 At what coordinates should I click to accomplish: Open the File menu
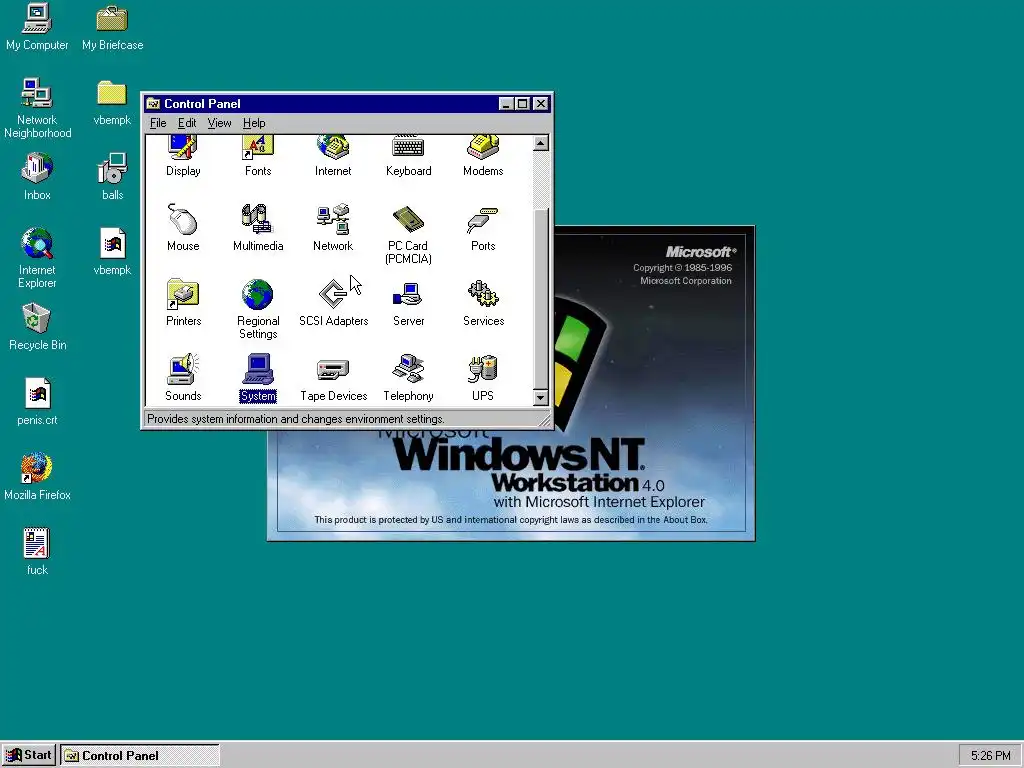[158, 123]
